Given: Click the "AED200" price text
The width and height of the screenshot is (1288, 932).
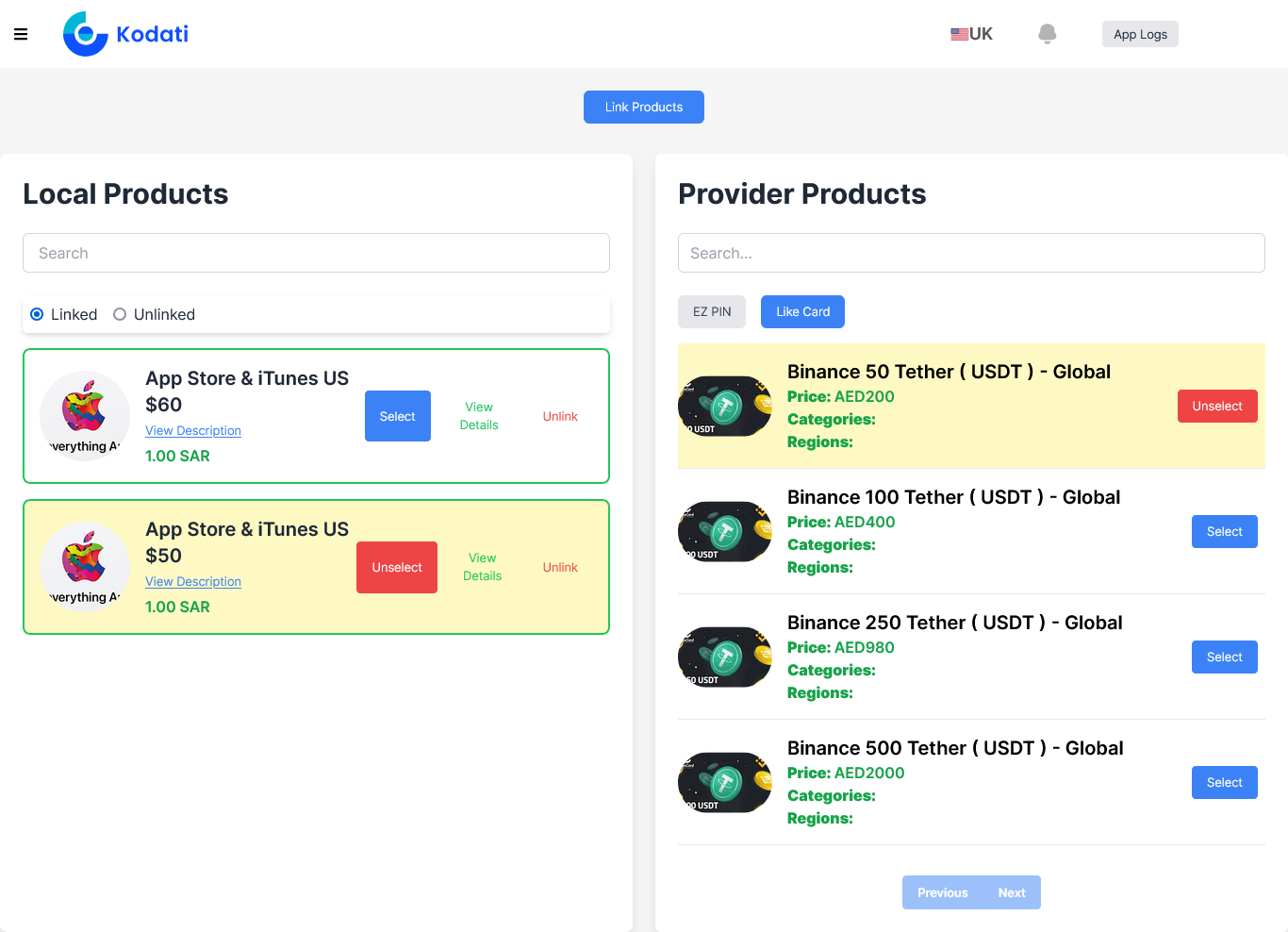Looking at the screenshot, I should point(865,396).
